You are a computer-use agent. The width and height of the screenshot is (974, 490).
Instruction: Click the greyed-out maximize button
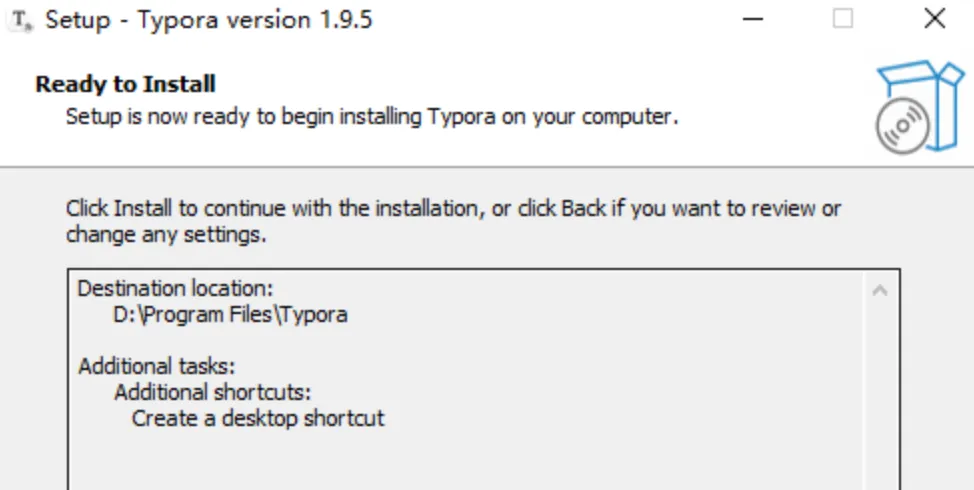(843, 19)
